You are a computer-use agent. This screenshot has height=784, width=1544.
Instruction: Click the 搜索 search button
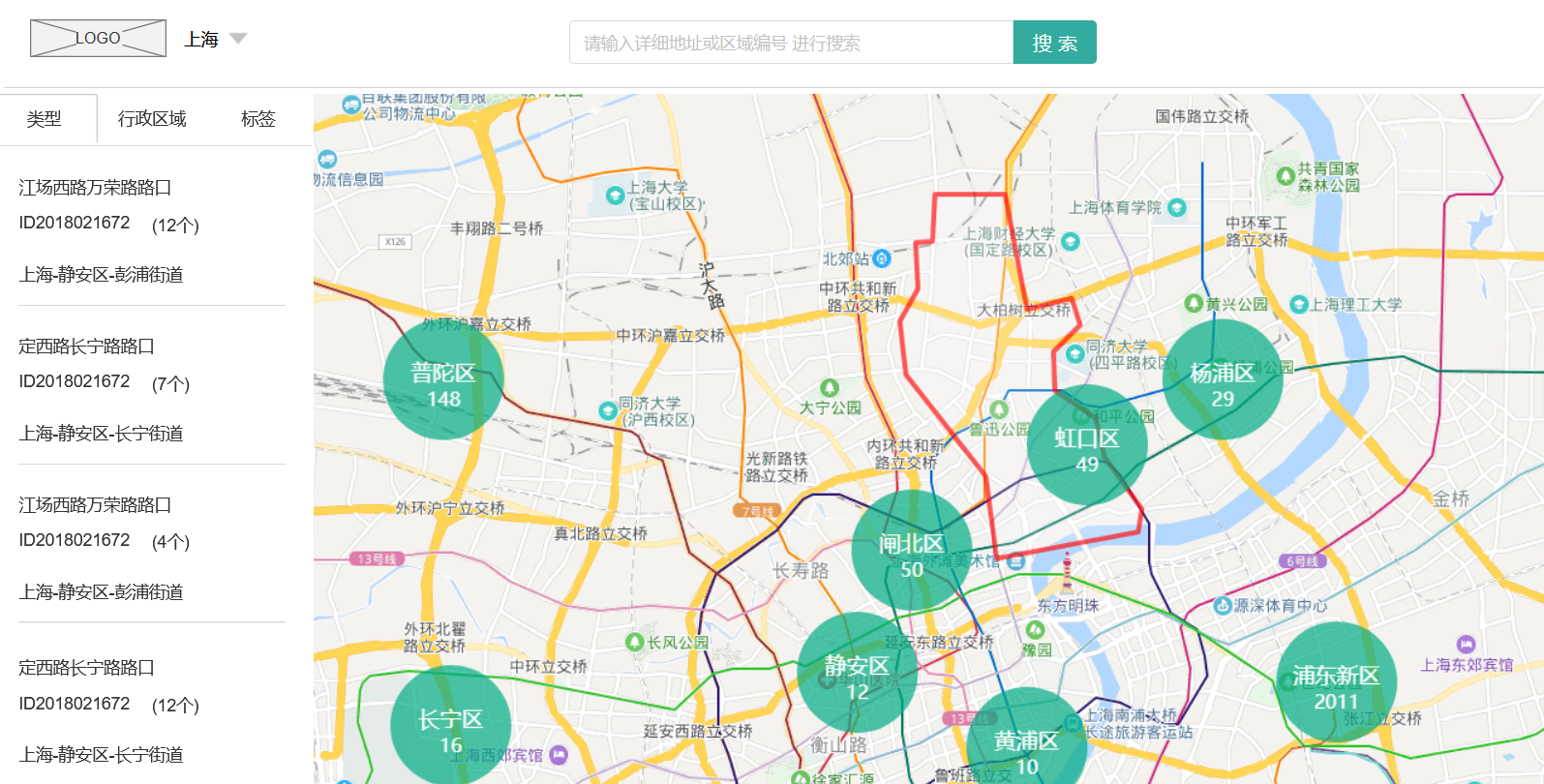pos(1055,43)
